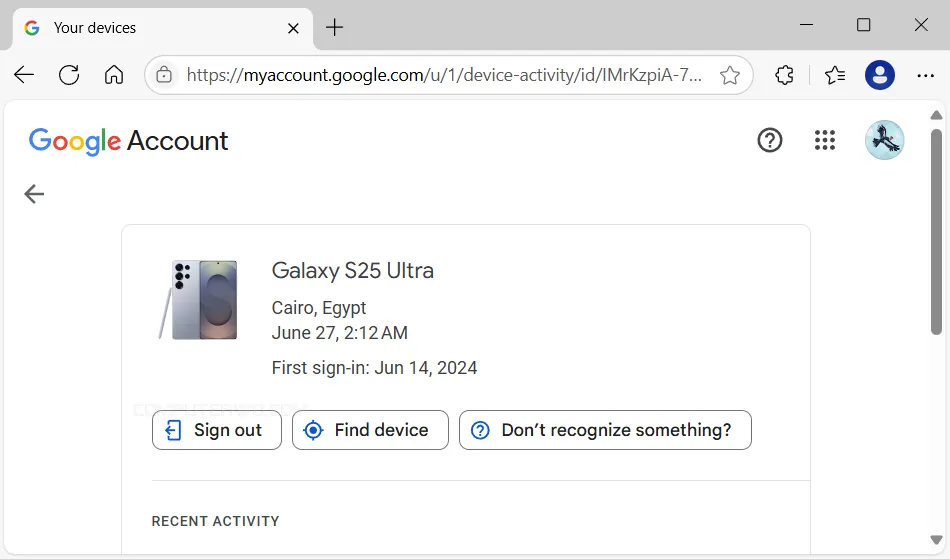Open browser settings and more menu
Screen dimensions: 950x559
[925, 75]
